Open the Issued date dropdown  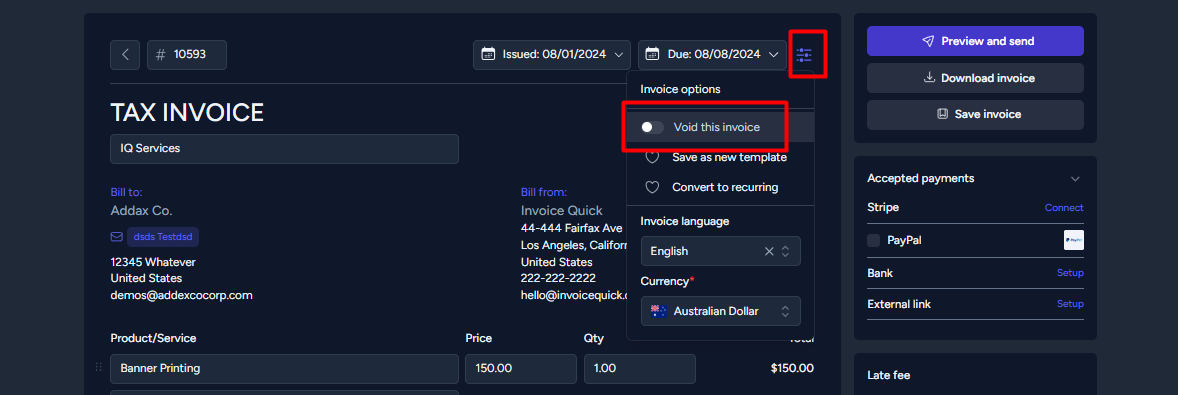tap(551, 55)
